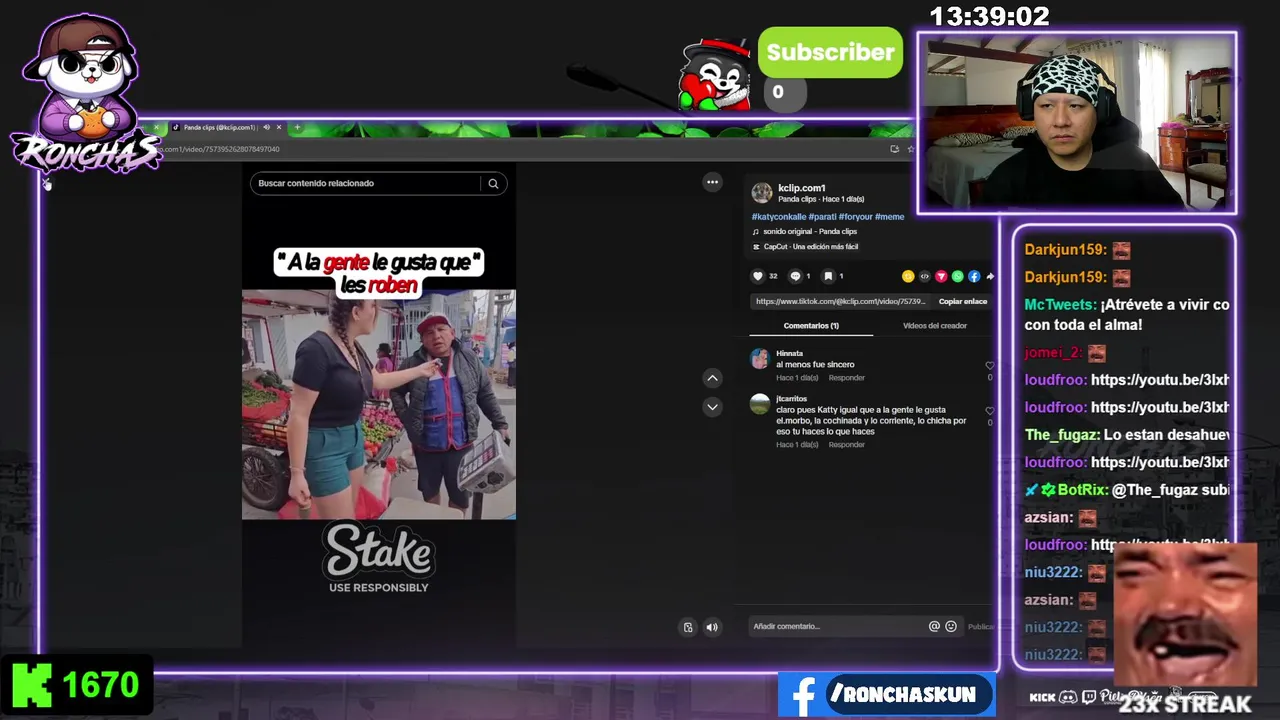The height and width of the screenshot is (720, 1280).
Task: Toggle video mute speaker icon
Action: [x=712, y=627]
